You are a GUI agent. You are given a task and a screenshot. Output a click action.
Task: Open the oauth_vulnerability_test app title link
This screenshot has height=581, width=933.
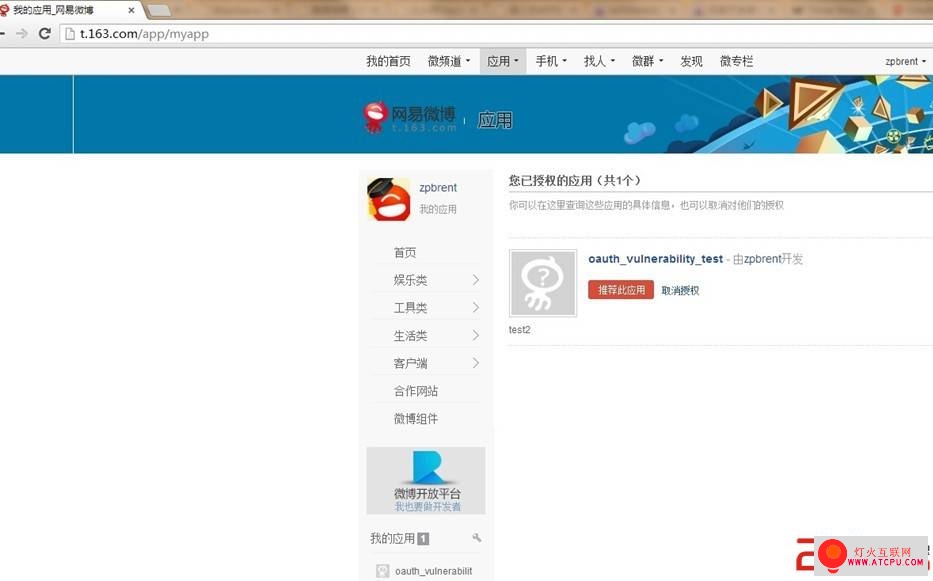click(656, 259)
